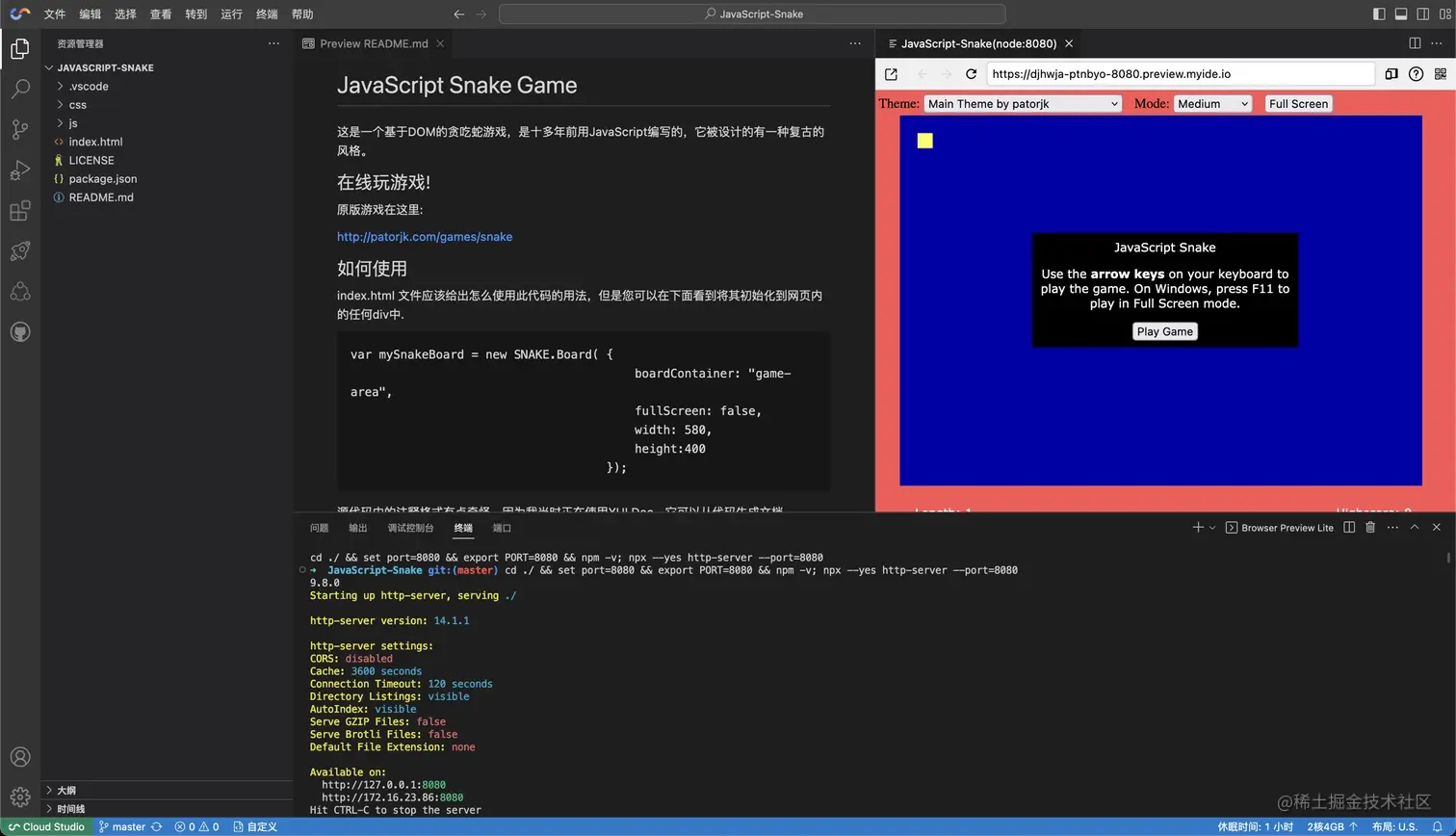
Task: Open the Run and Debug view
Action: pos(20,170)
